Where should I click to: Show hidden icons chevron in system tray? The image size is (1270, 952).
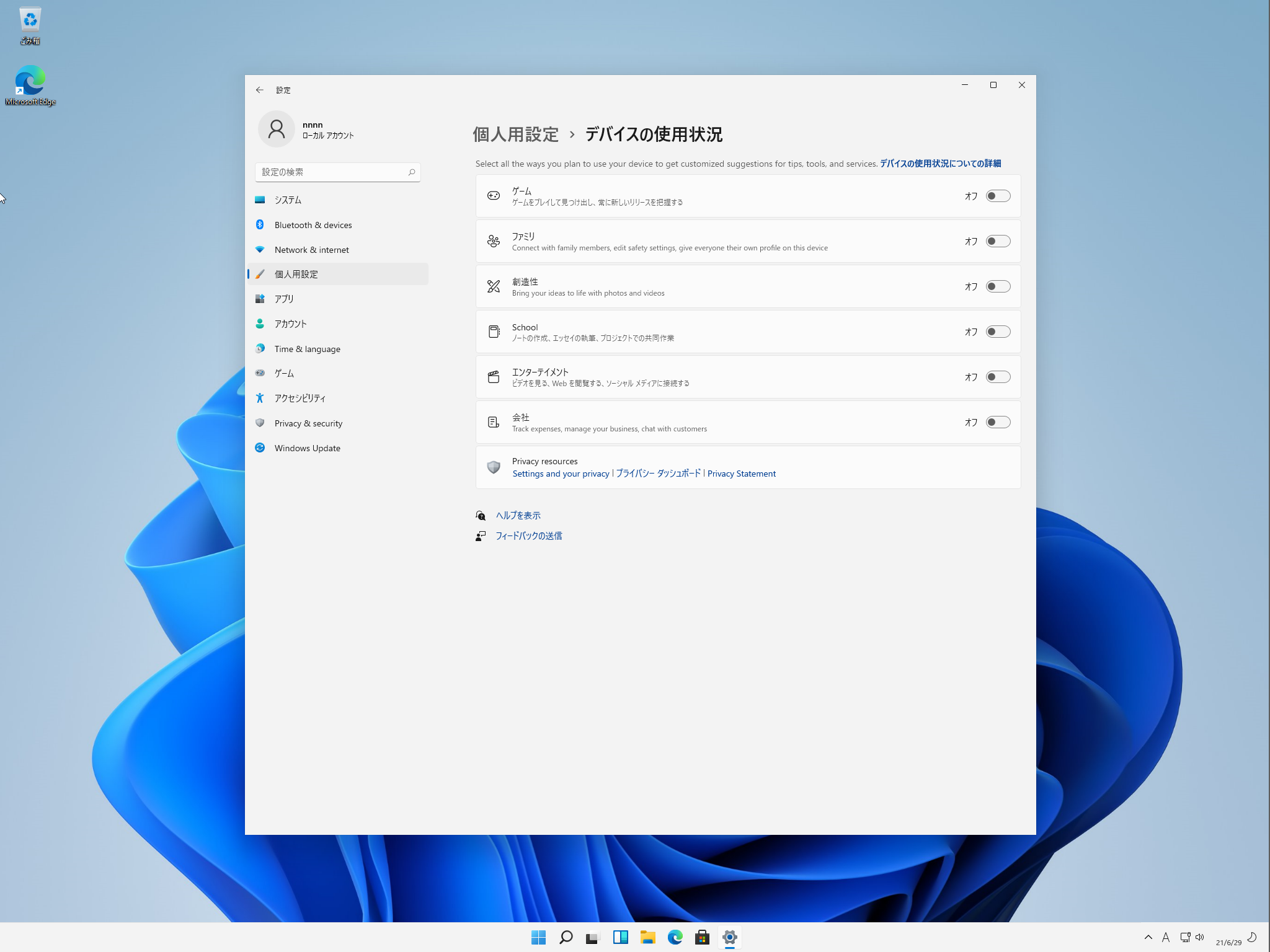[1148, 937]
